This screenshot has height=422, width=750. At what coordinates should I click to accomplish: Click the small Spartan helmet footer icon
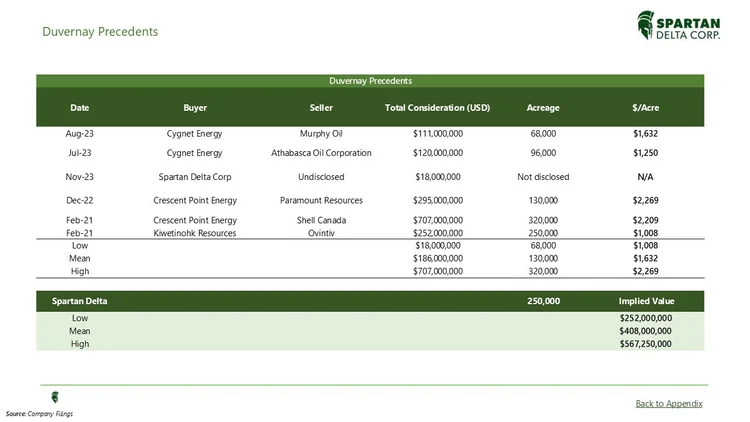[55, 397]
